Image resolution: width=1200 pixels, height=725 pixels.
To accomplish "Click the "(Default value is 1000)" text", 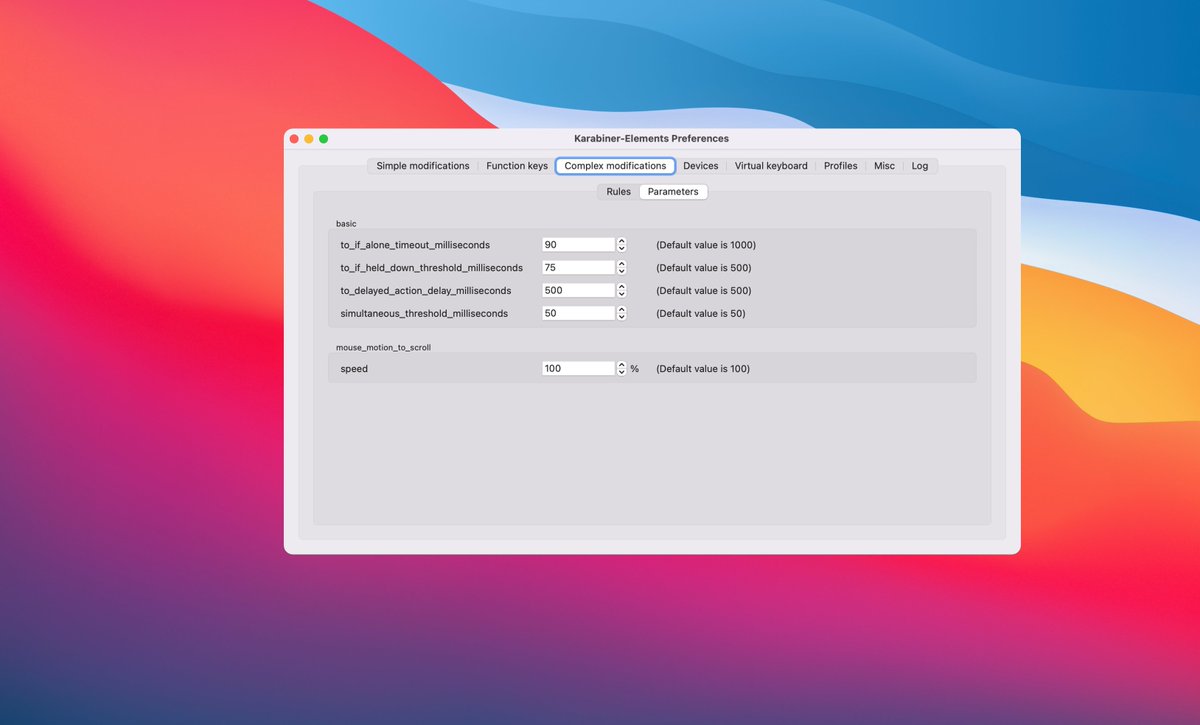I will click(x=706, y=245).
